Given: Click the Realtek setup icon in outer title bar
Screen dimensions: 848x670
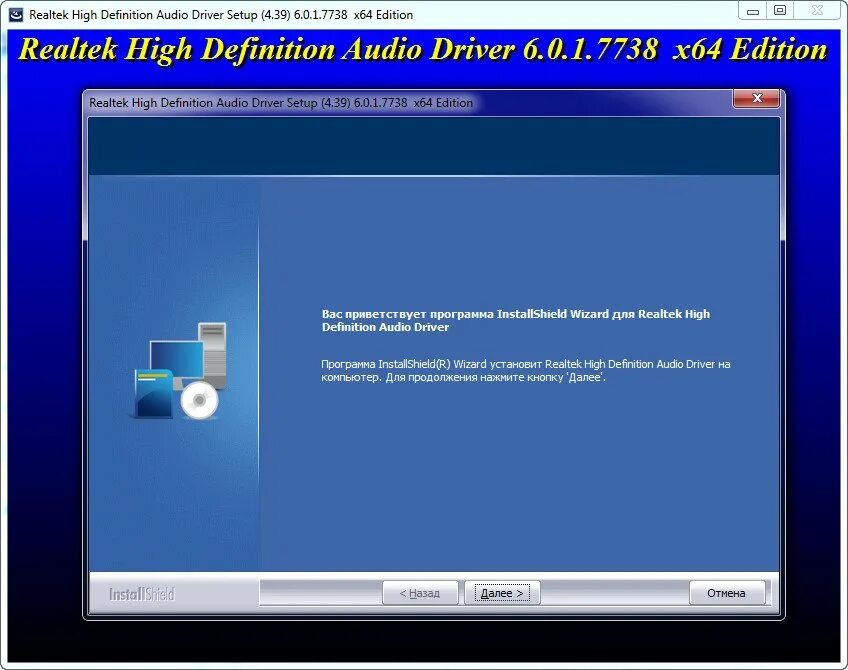Looking at the screenshot, I should [x=16, y=15].
